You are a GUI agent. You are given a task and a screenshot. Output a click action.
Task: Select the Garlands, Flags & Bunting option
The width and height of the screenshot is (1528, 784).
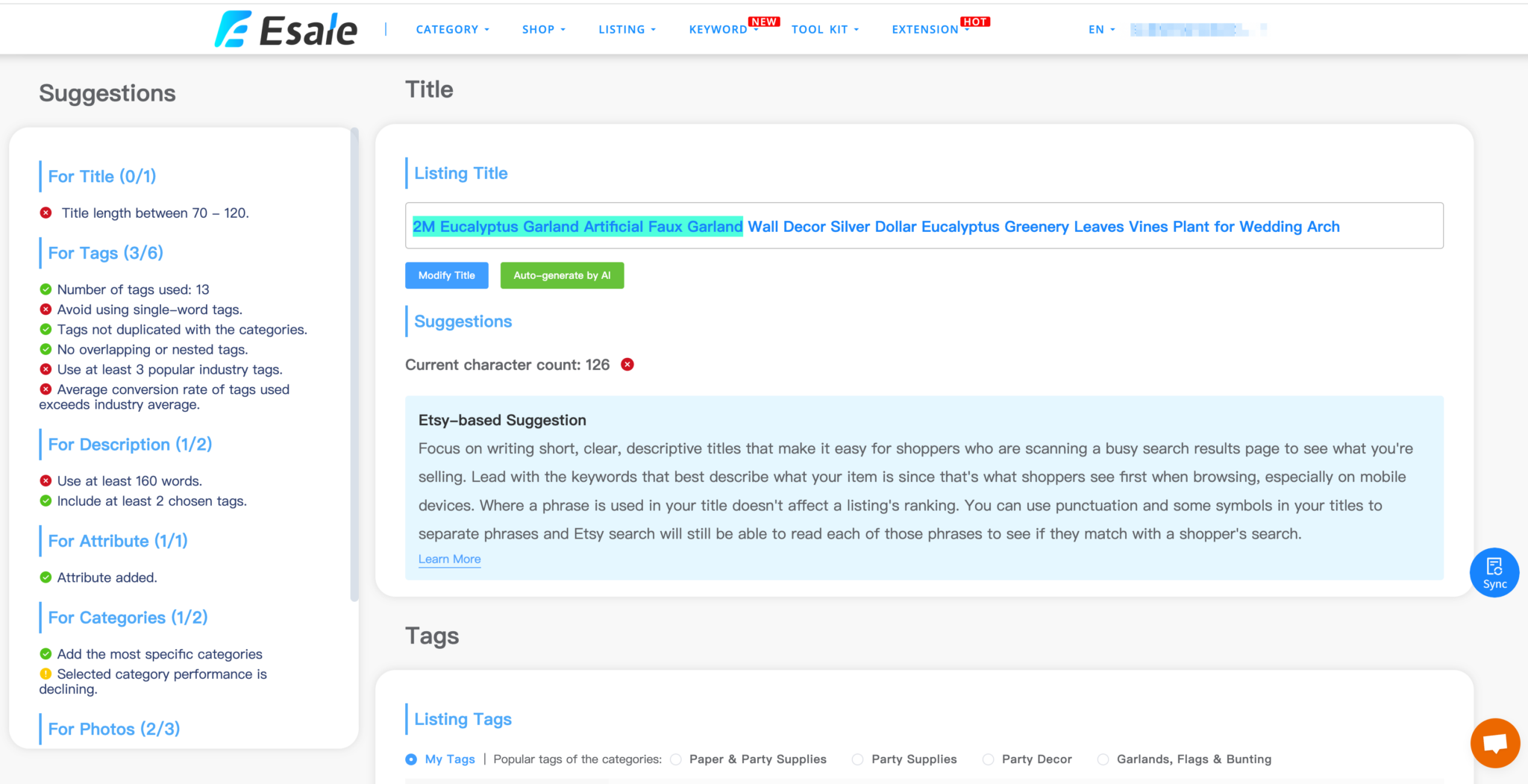1103,759
